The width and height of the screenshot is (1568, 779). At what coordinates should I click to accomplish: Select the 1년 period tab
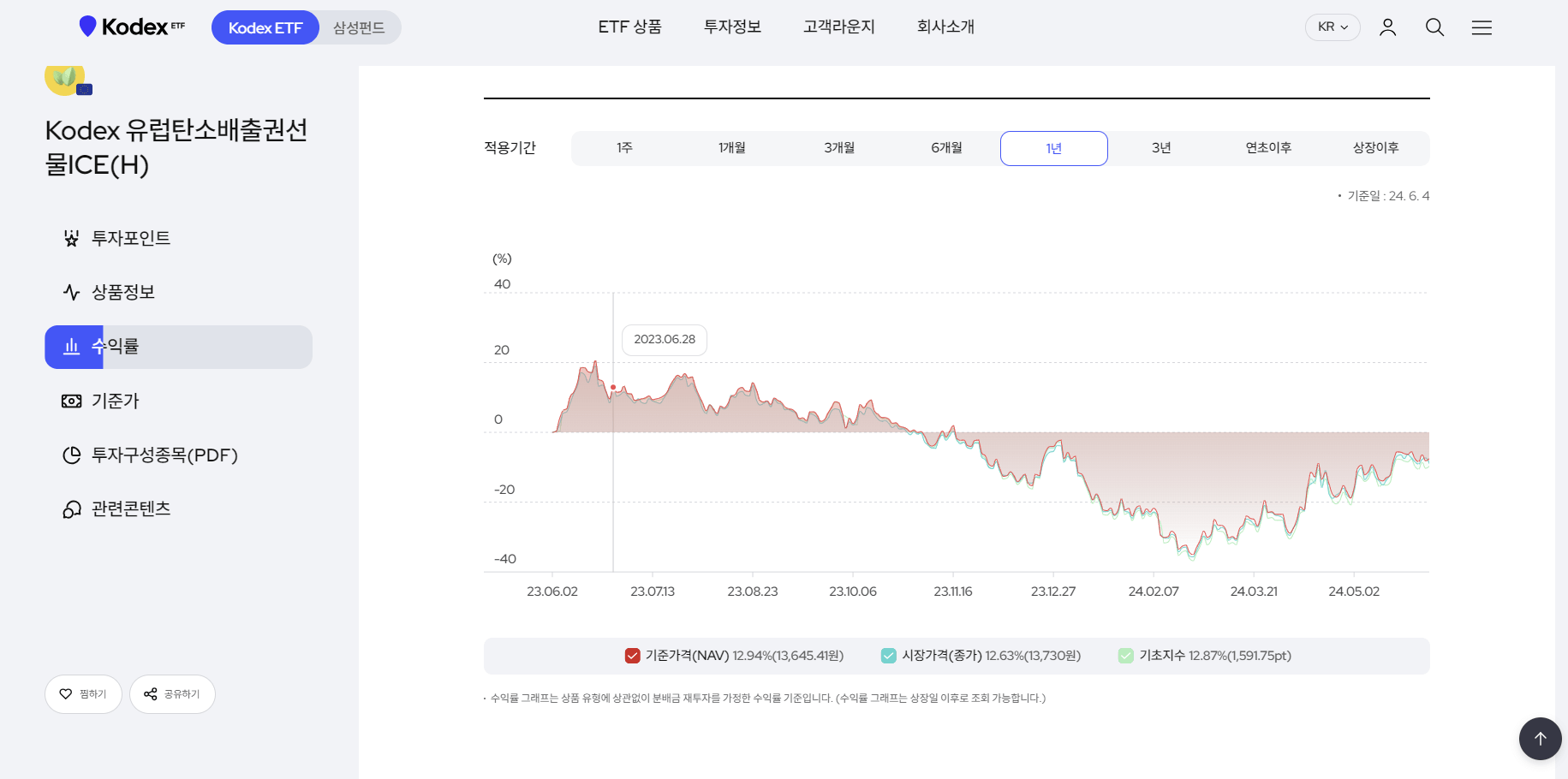point(1054,148)
